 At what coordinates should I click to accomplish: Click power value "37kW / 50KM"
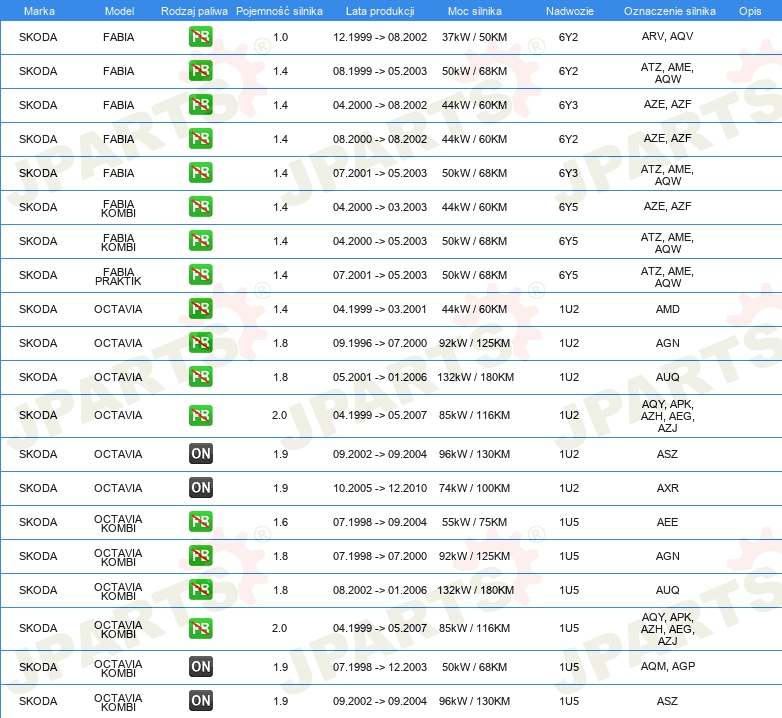(x=474, y=37)
